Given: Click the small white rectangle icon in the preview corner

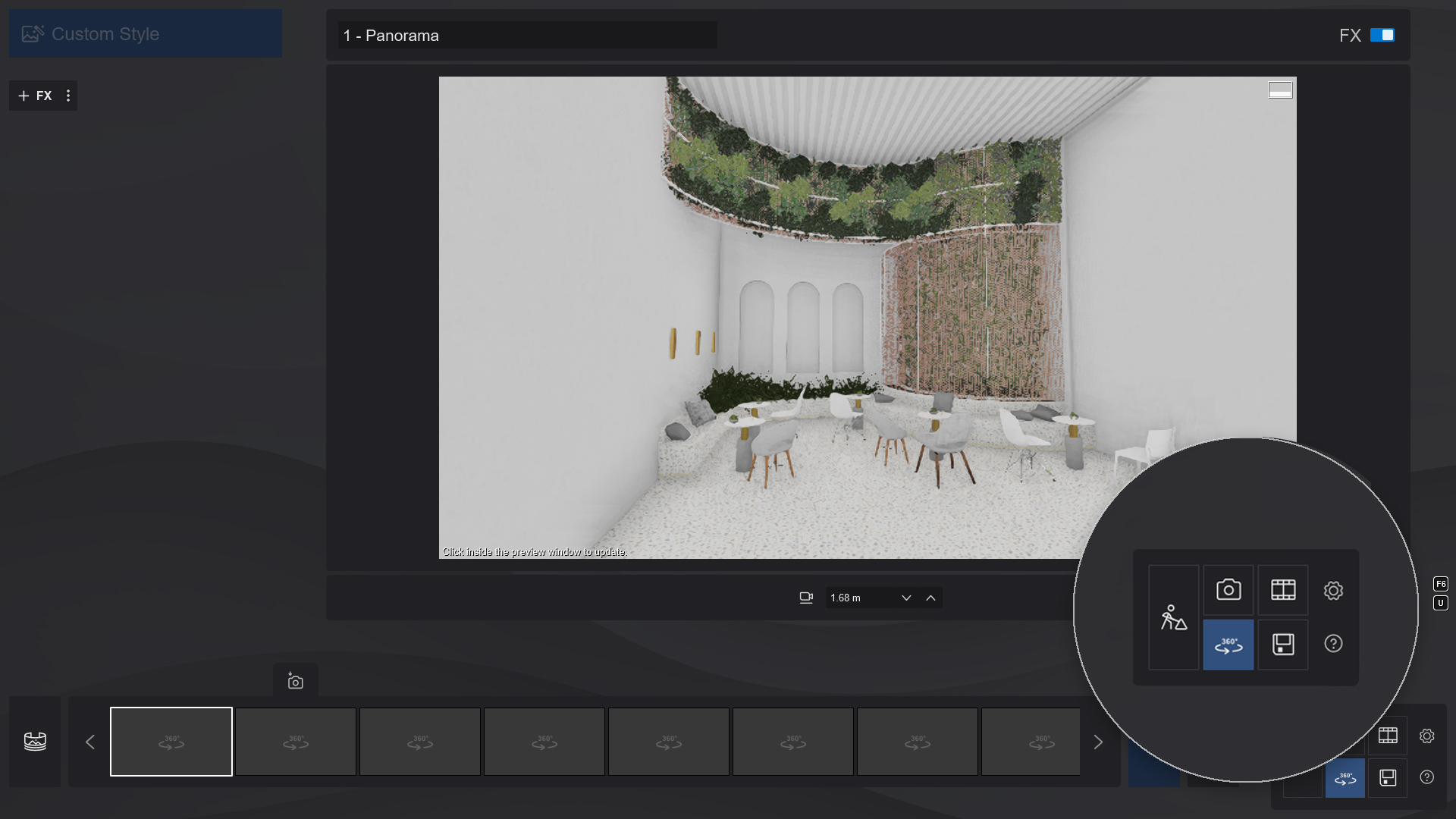Looking at the screenshot, I should coord(1280,90).
